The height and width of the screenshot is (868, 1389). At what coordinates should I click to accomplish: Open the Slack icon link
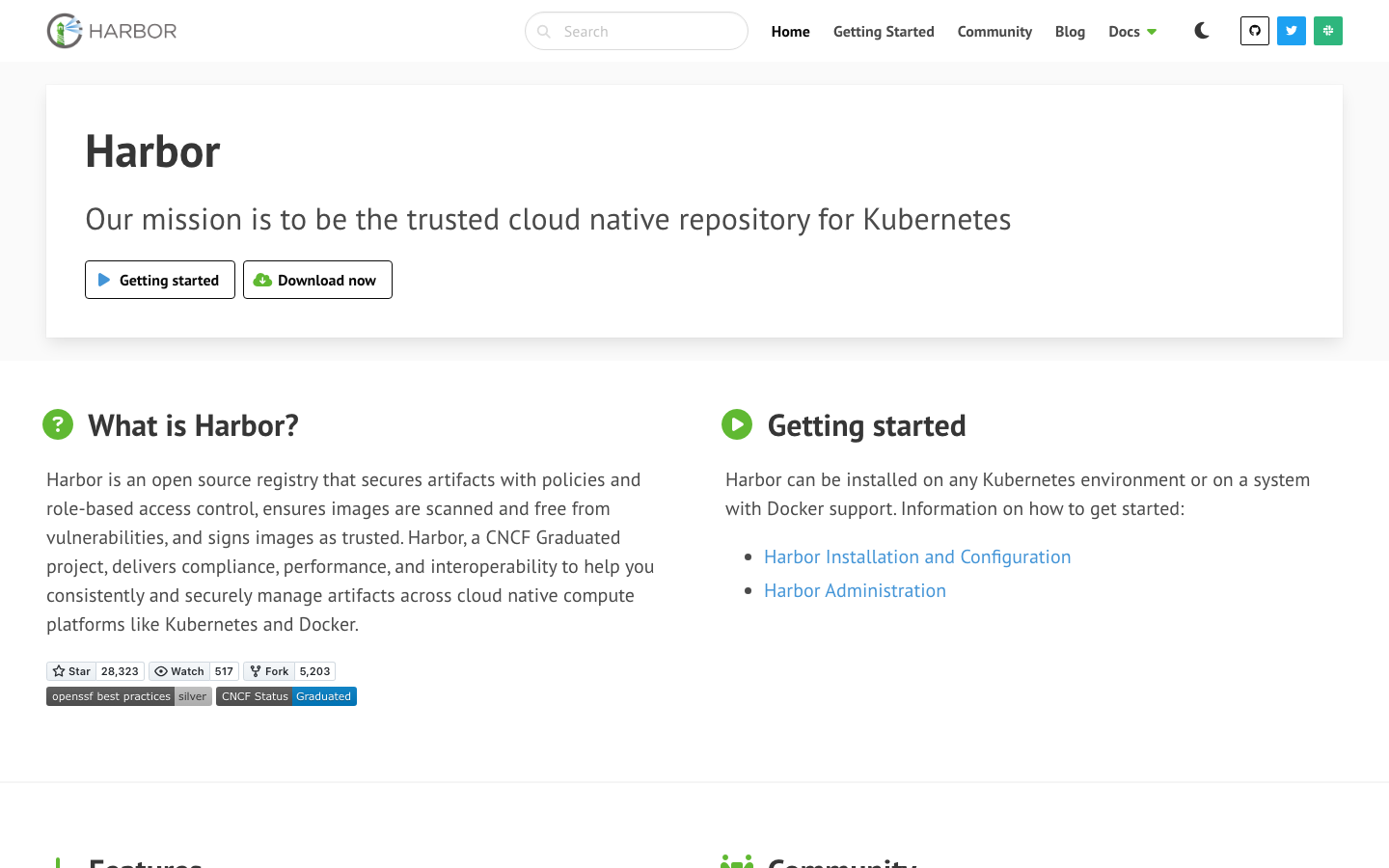[x=1327, y=31]
